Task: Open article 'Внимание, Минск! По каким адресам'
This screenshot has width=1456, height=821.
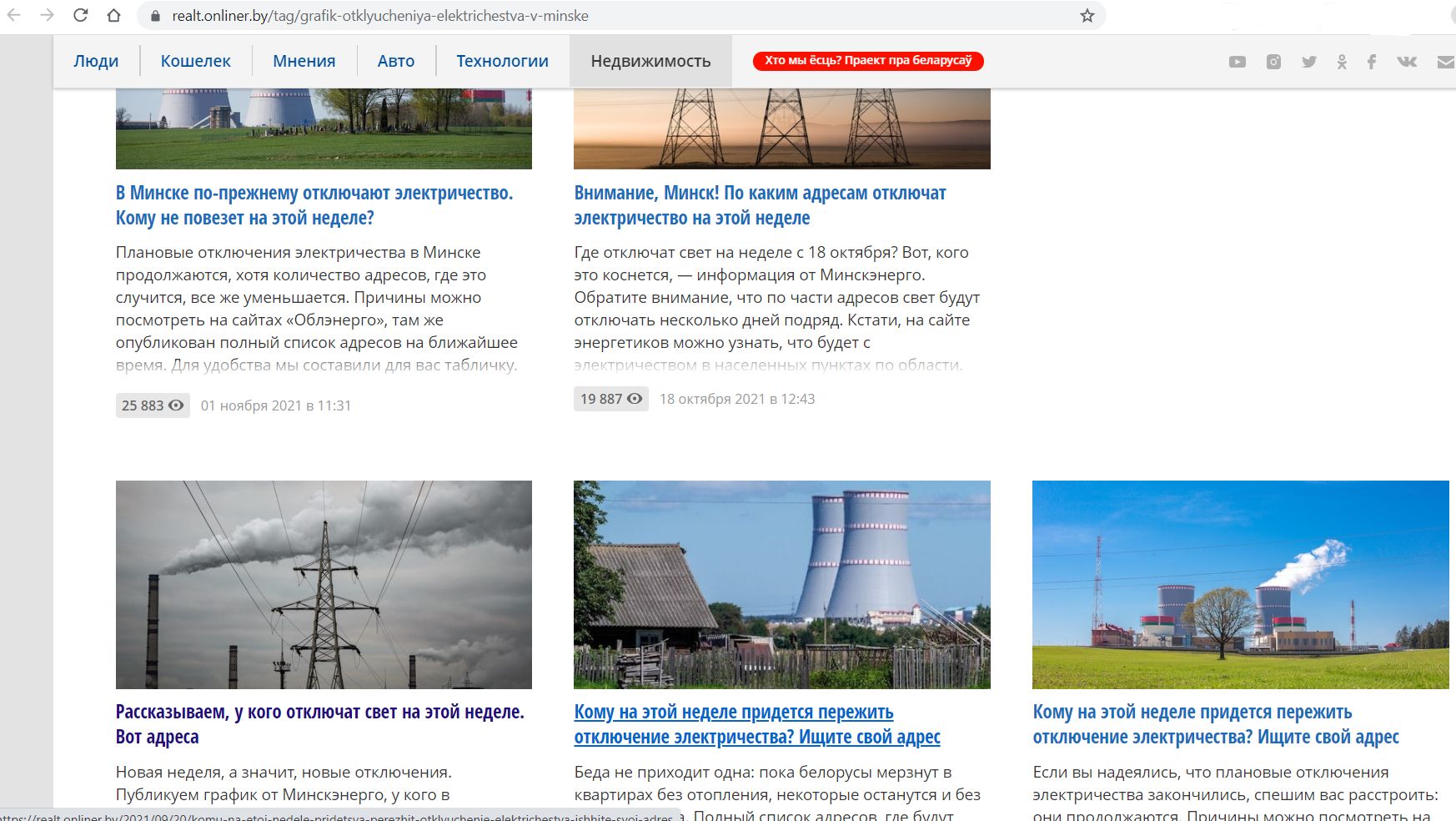Action: tap(760, 205)
